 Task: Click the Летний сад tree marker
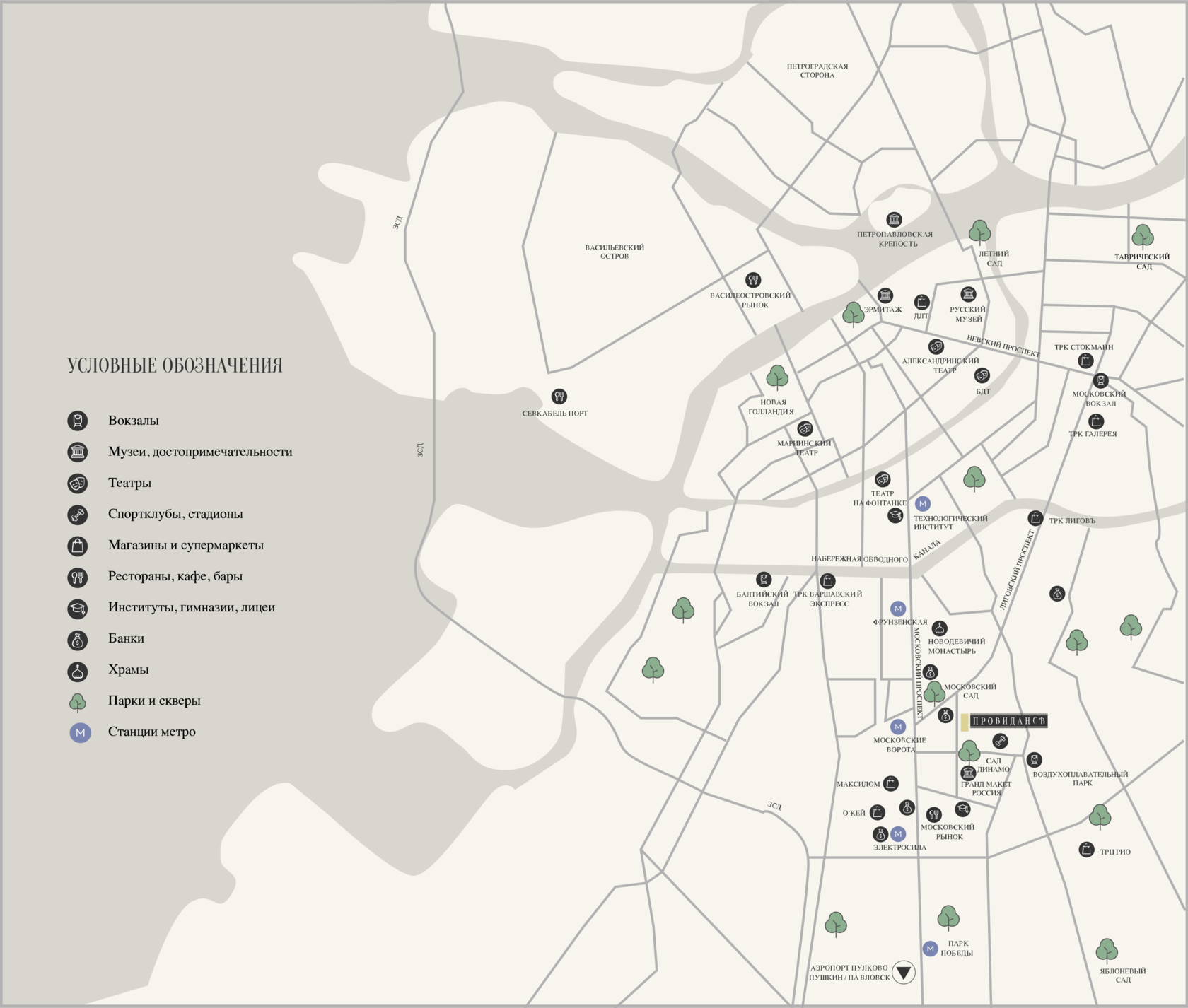(x=979, y=232)
